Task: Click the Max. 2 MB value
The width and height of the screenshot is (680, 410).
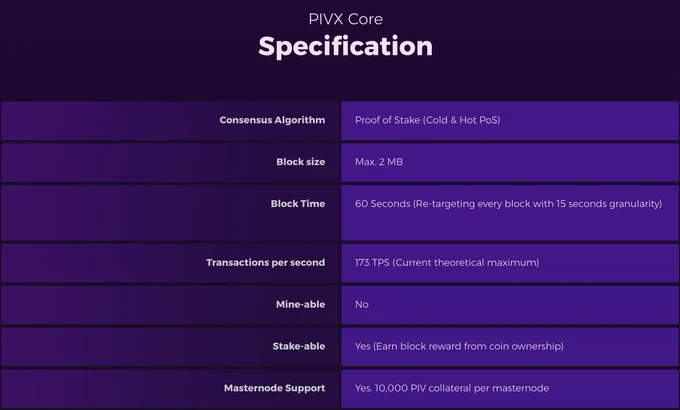Action: [379, 162]
